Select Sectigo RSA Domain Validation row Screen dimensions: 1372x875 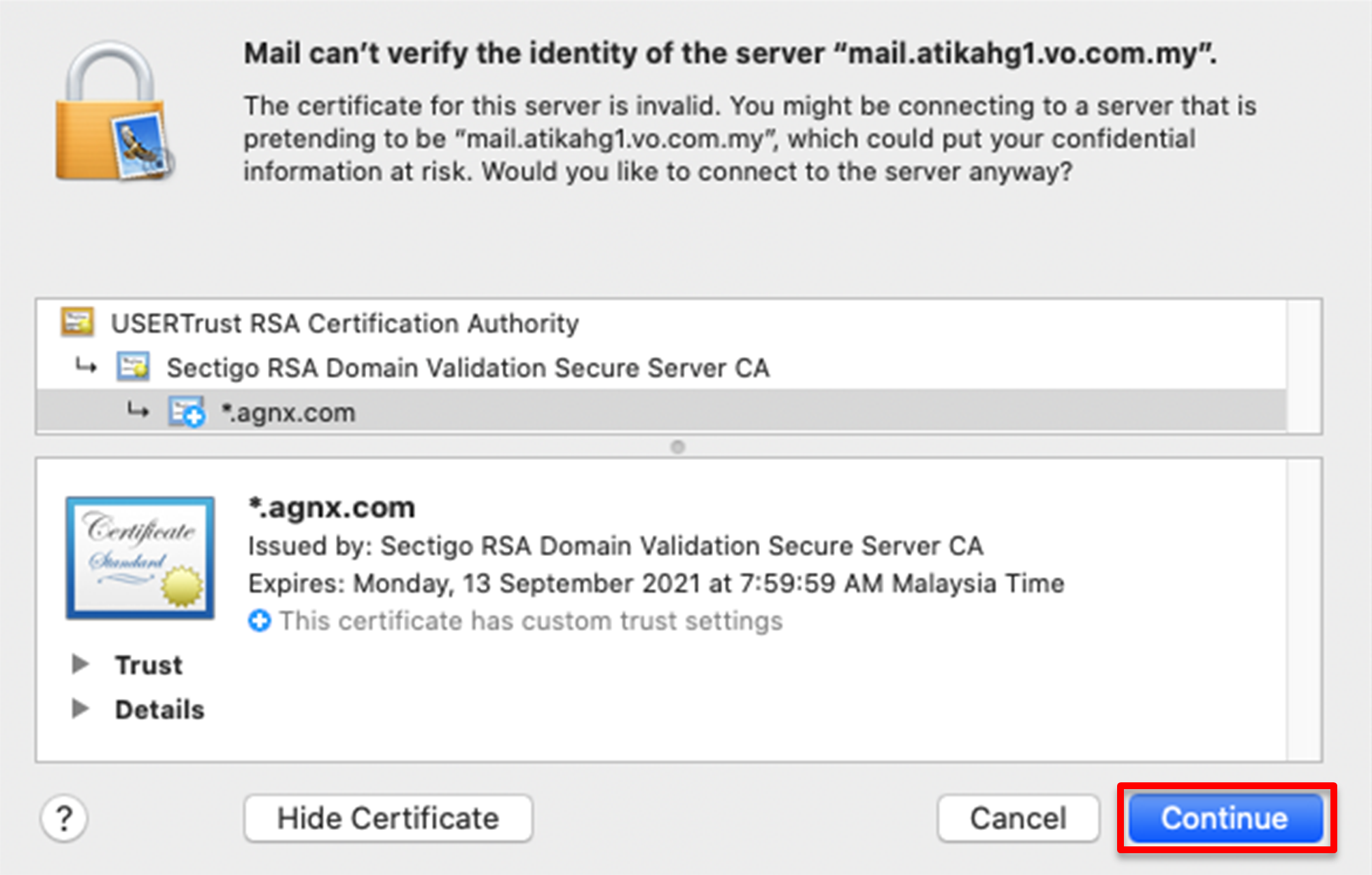coord(468,368)
